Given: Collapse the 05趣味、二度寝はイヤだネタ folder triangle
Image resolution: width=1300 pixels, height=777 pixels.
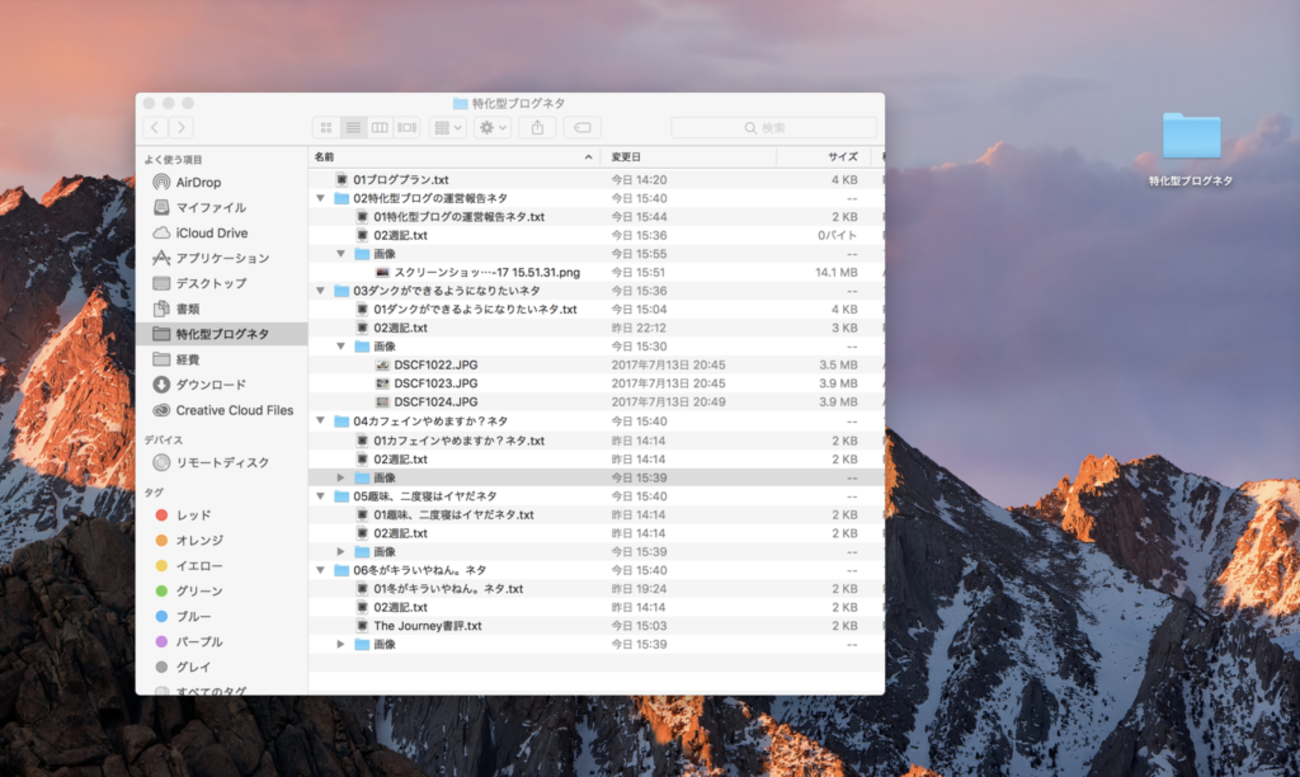Looking at the screenshot, I should (320, 496).
